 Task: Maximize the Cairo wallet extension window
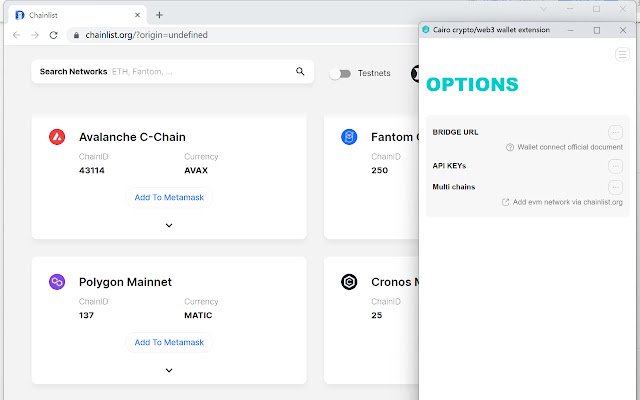pos(597,30)
